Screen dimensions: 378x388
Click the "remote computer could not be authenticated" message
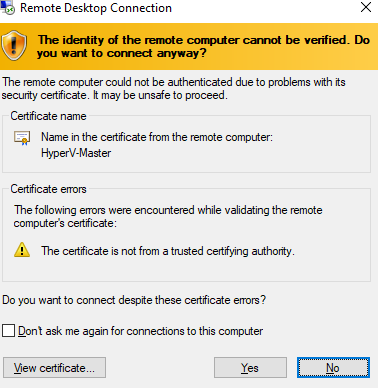point(174,89)
